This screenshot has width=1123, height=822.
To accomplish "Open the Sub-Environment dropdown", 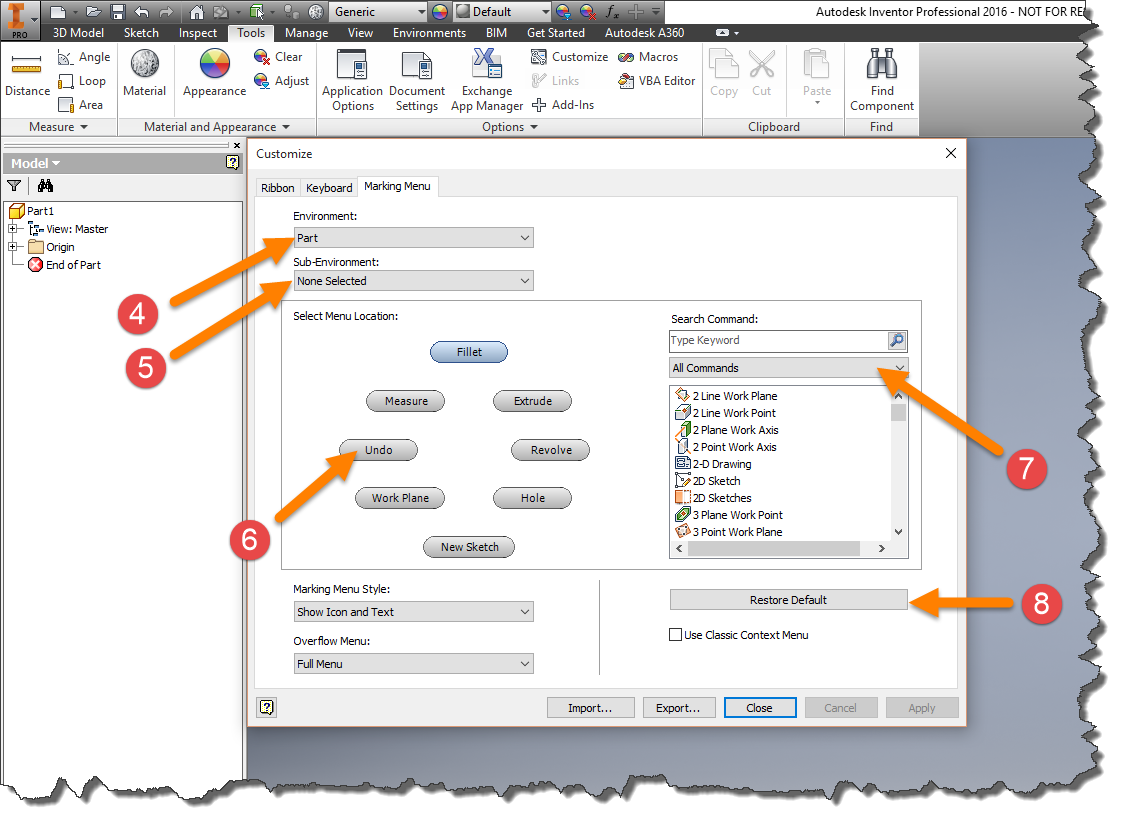I will tap(414, 281).
